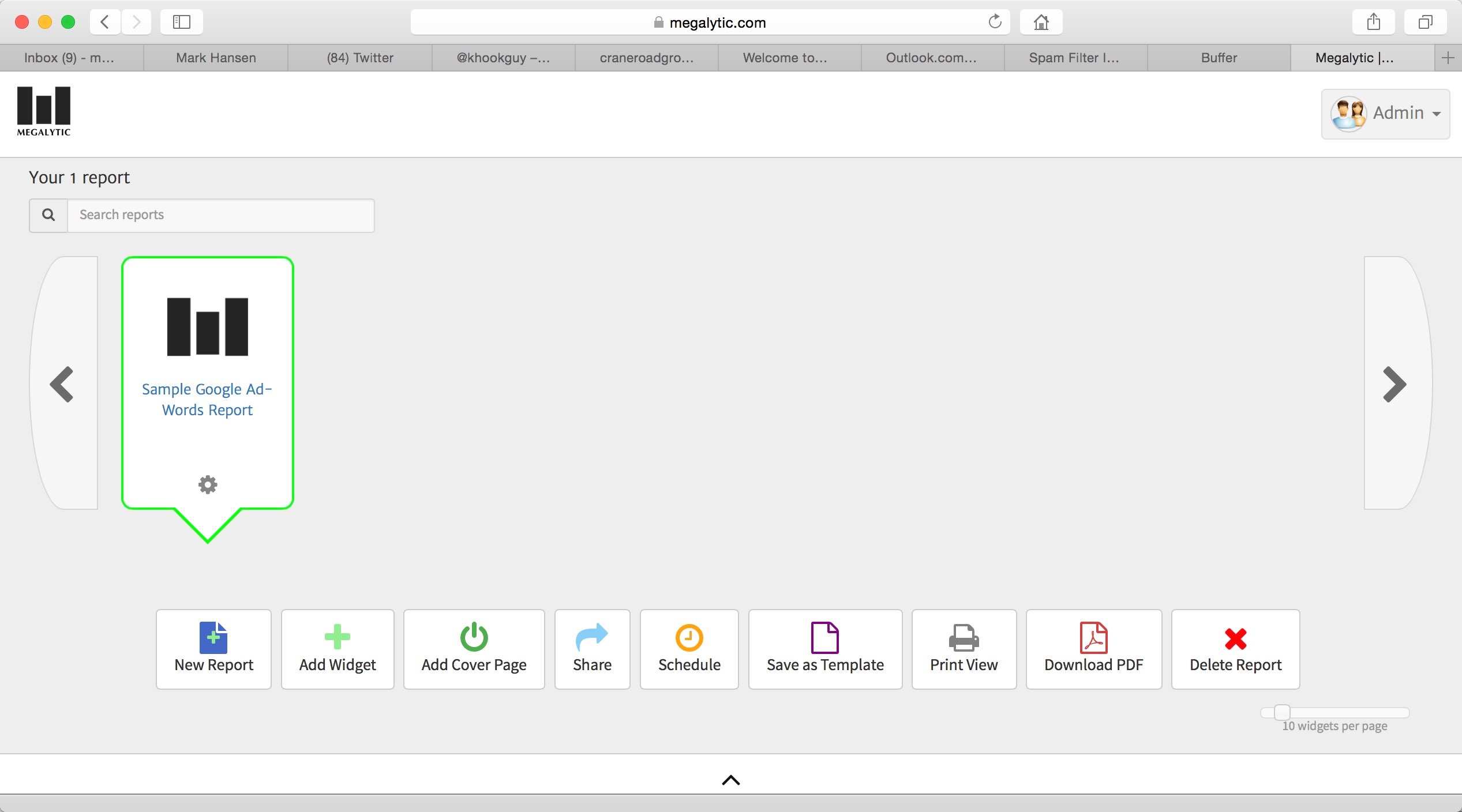Select the Megalytic browser tab
The image size is (1462, 812).
click(x=1362, y=58)
